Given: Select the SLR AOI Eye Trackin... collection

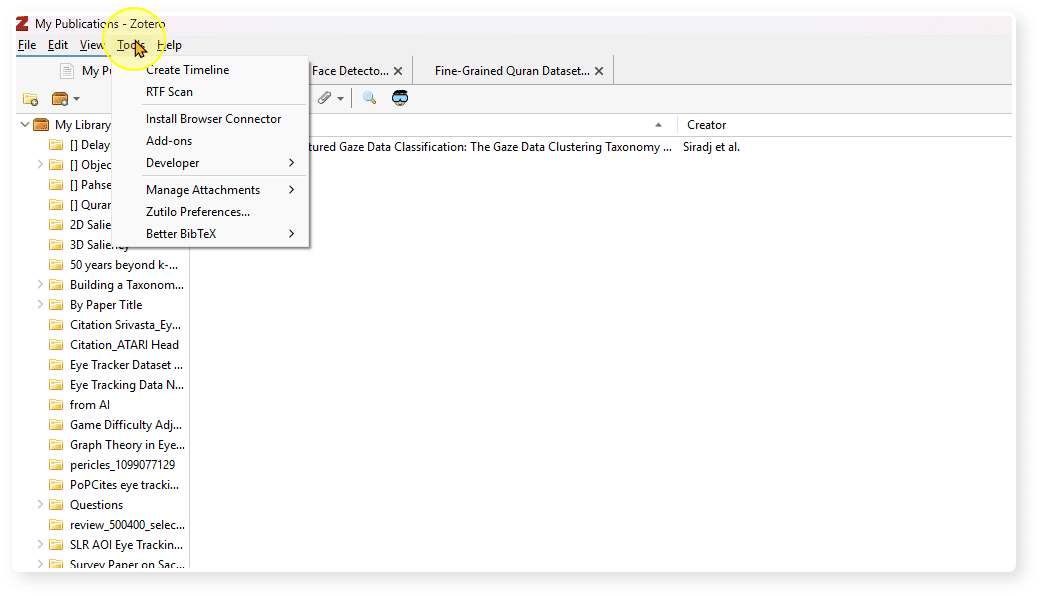Looking at the screenshot, I should [126, 544].
